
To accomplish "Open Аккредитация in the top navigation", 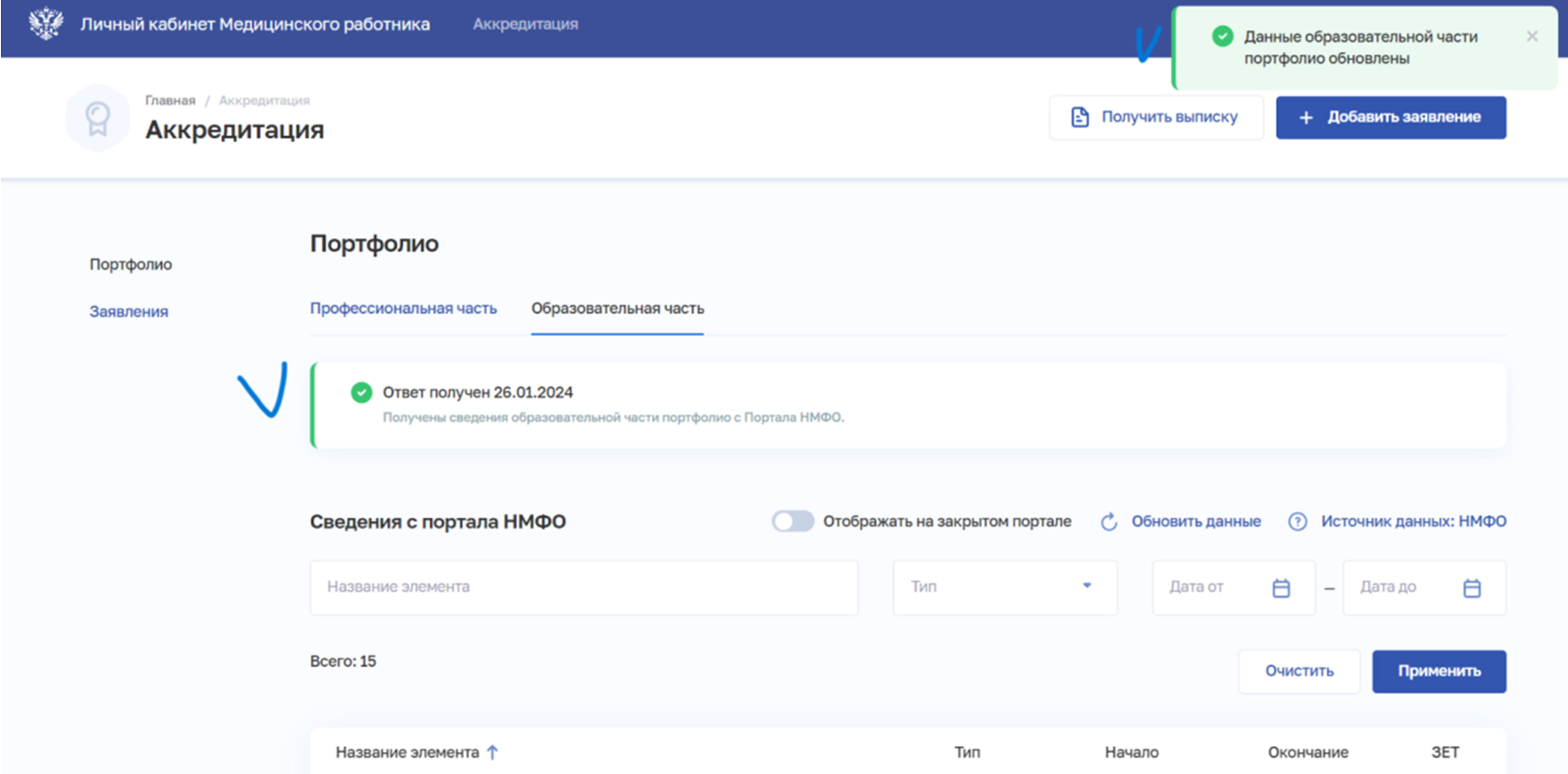I will pos(526,24).
